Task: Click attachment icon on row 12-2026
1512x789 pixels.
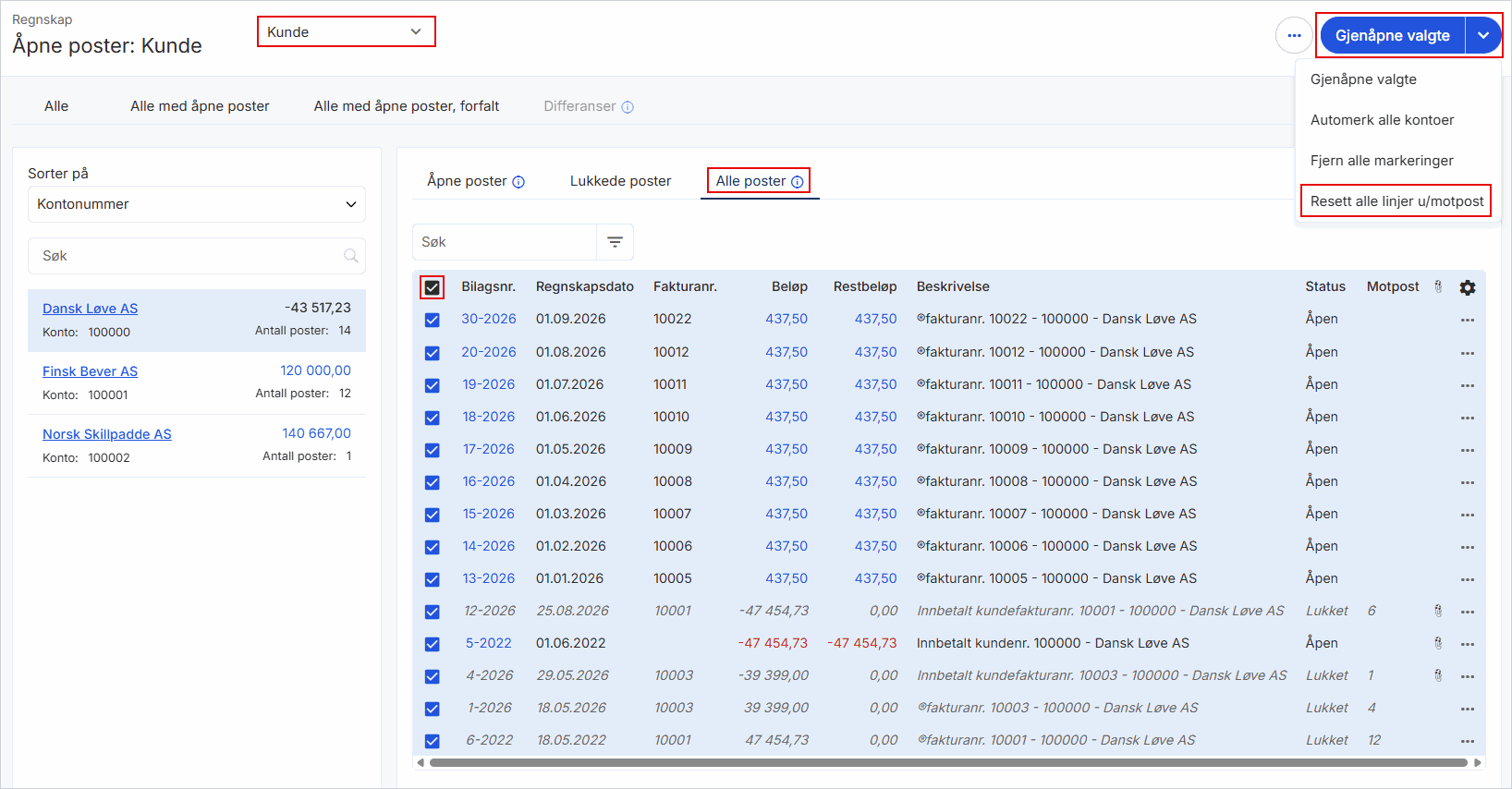Action: (x=1438, y=611)
